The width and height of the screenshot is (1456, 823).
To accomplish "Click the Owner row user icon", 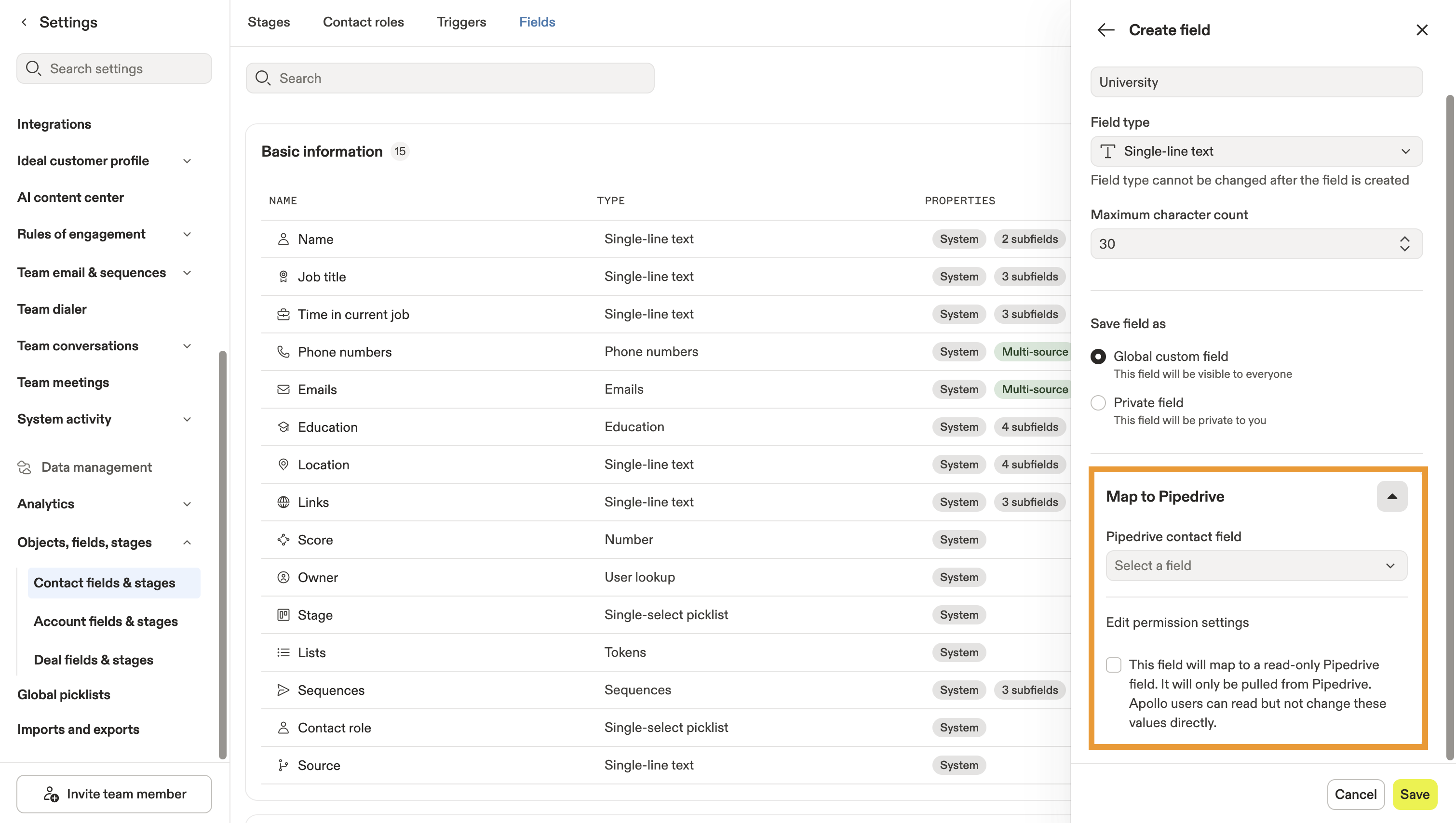I will tap(283, 577).
